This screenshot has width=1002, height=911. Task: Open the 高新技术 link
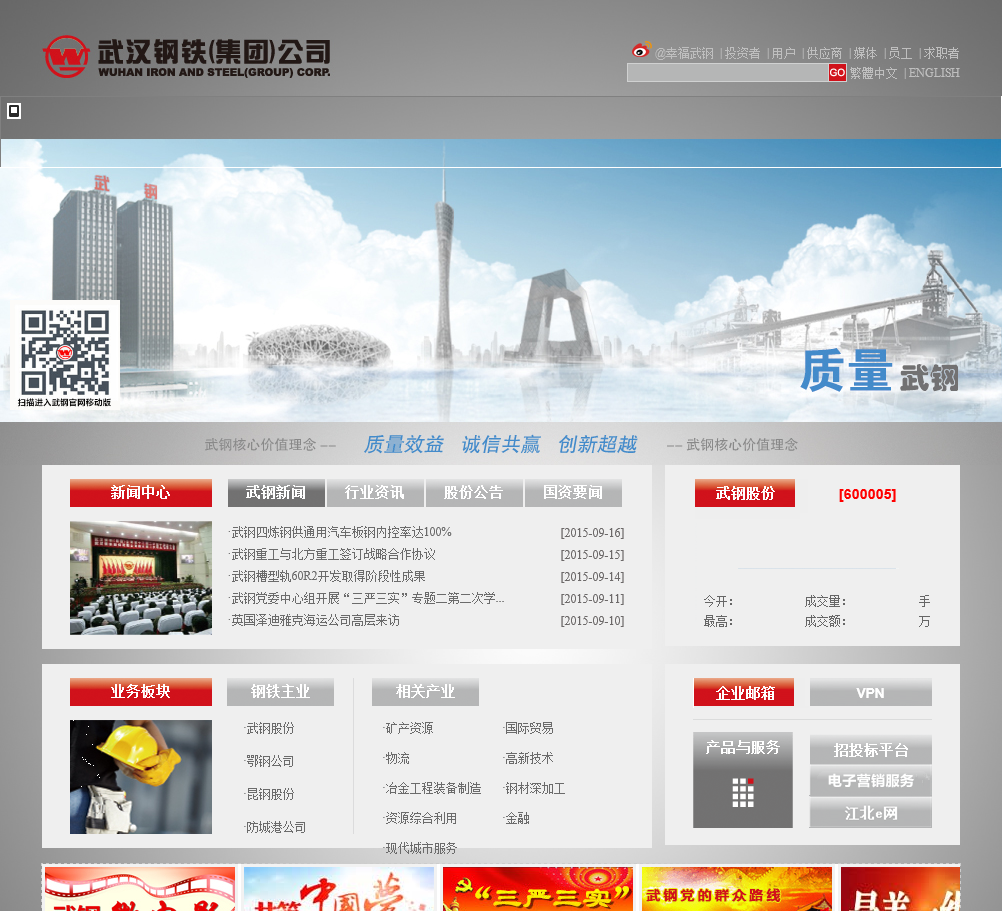click(529, 758)
